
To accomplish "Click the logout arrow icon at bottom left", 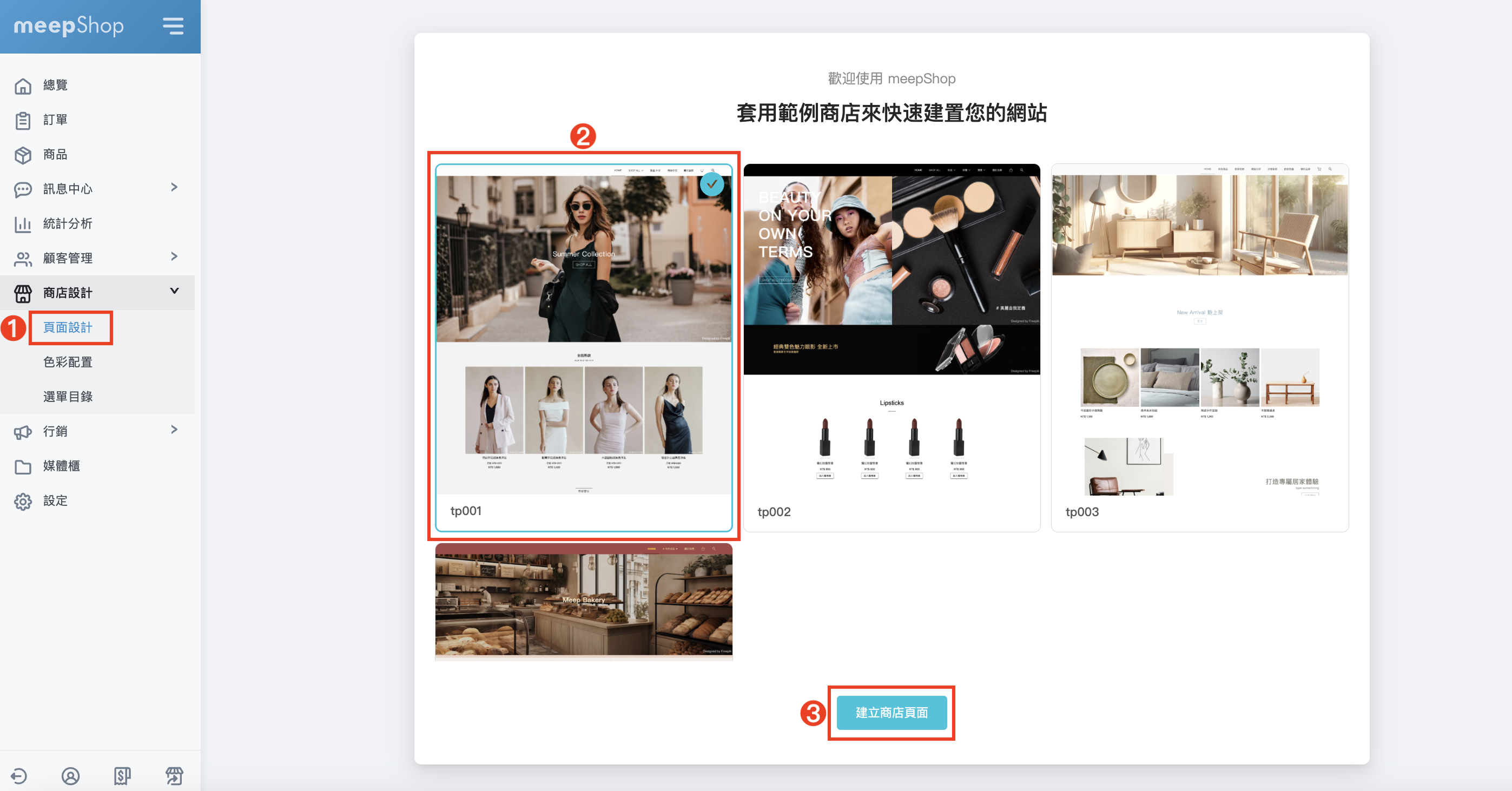I will tap(19, 776).
